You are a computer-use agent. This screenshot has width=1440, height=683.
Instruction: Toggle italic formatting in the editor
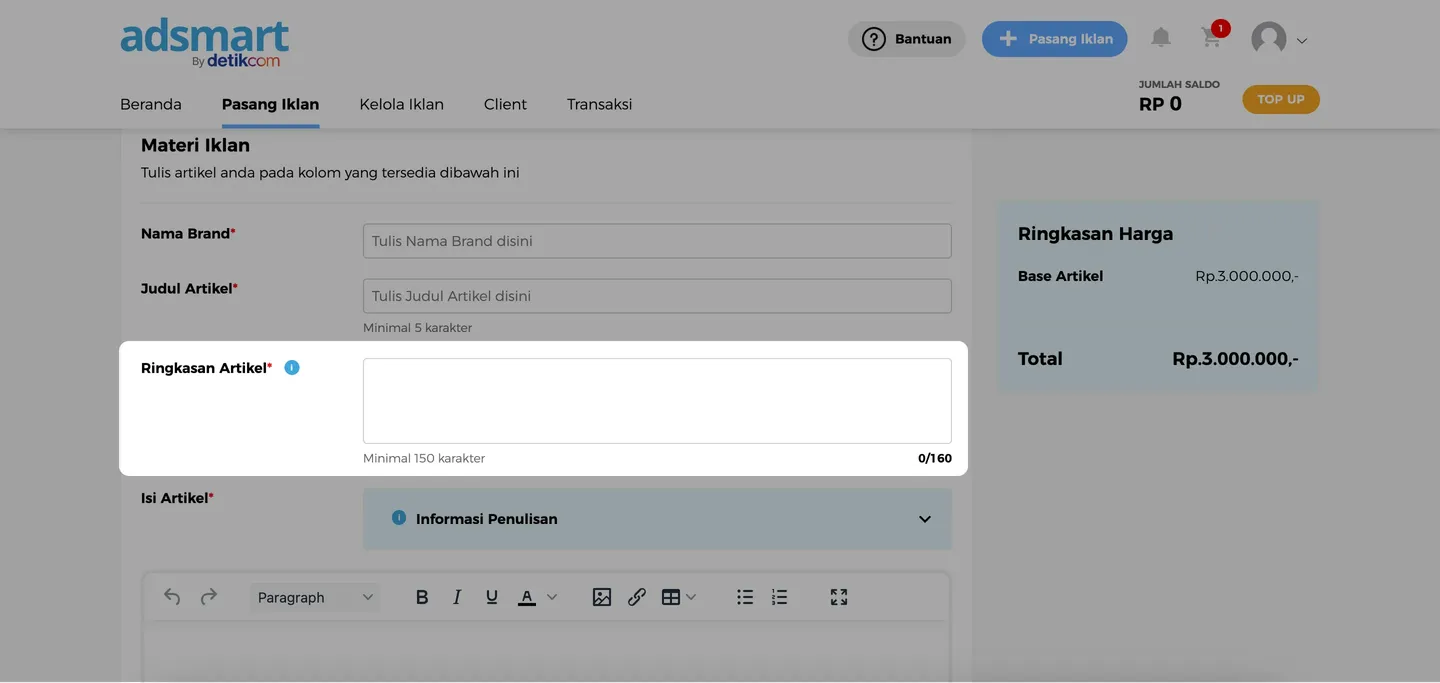pos(457,597)
